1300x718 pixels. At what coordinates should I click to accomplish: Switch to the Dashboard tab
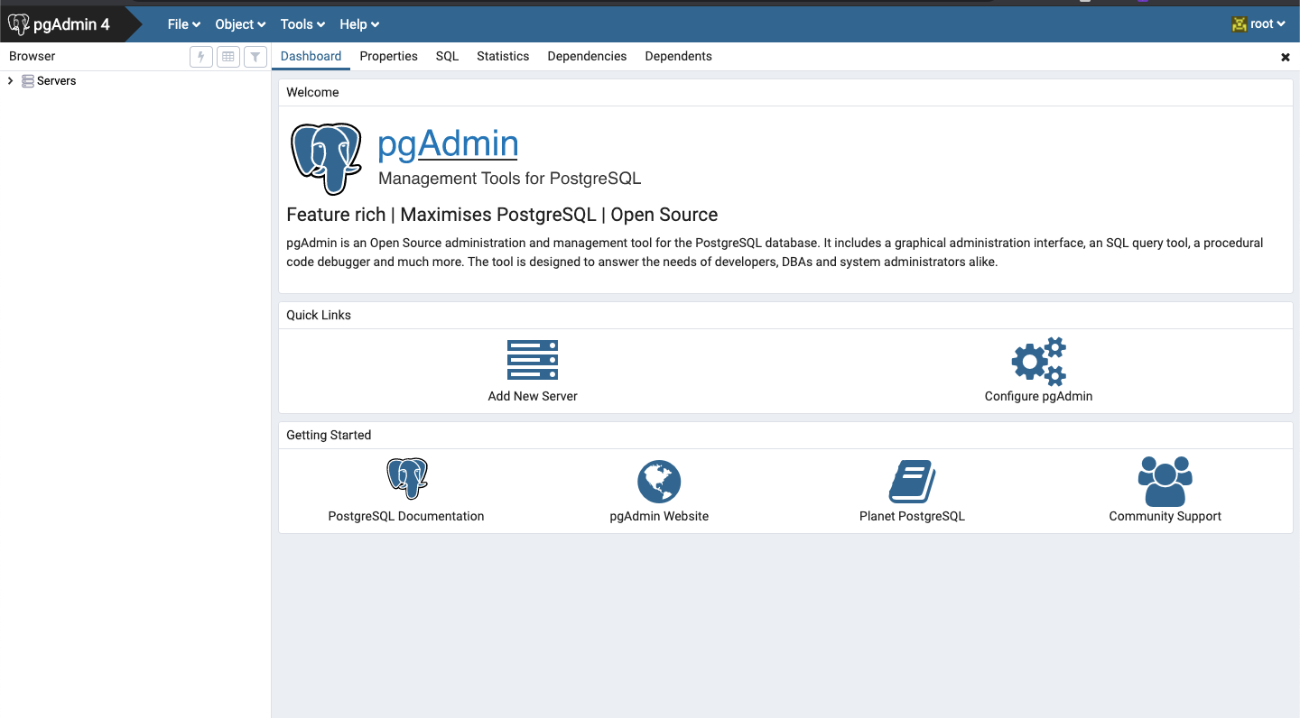tap(311, 56)
